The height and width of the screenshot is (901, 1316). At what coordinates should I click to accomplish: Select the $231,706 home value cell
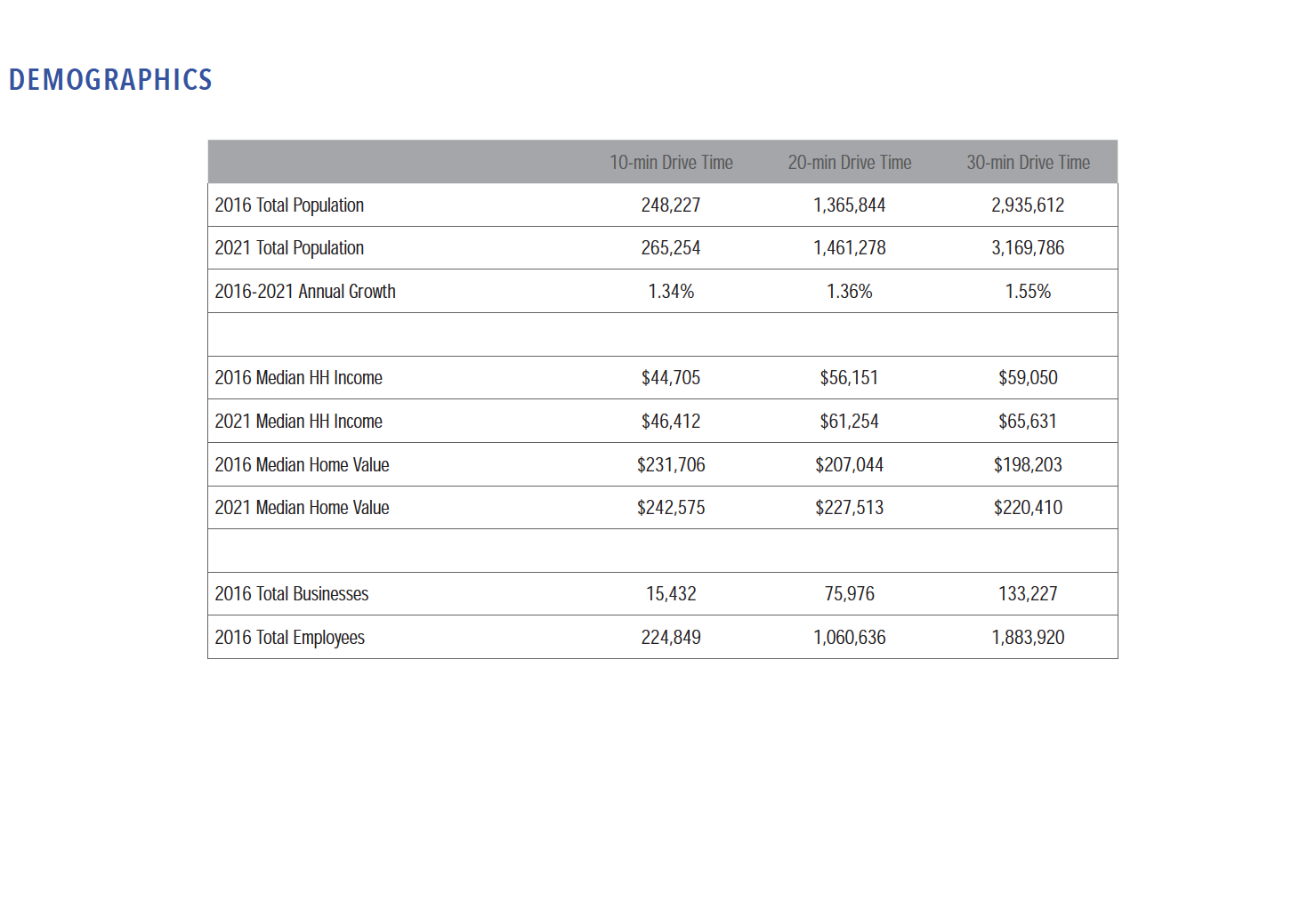click(671, 465)
